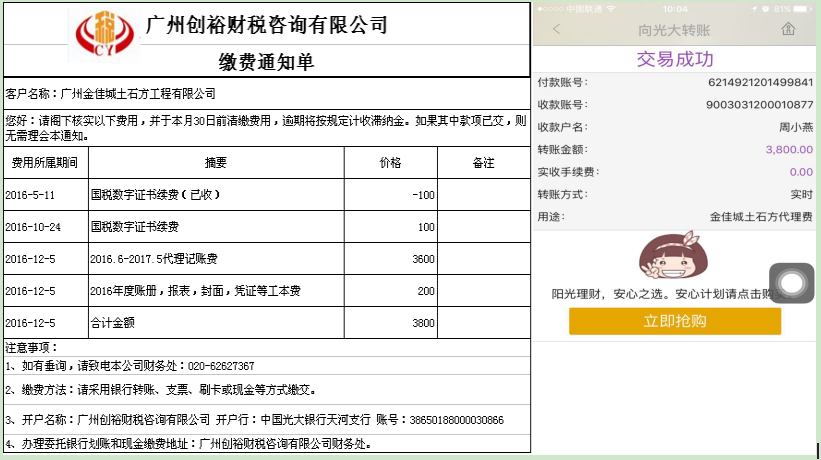The height and width of the screenshot is (460, 821).
Task: Tap the 中国联通 carrier label
Action: (x=584, y=9)
